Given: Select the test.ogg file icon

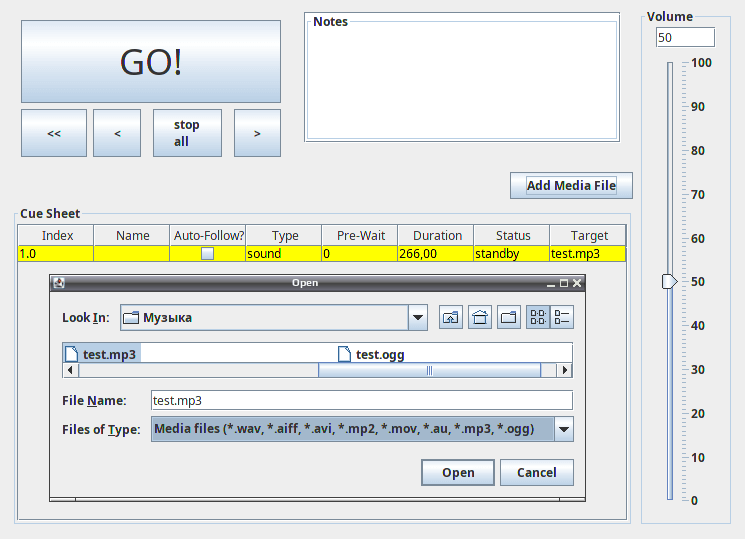Looking at the screenshot, I should 344,354.
